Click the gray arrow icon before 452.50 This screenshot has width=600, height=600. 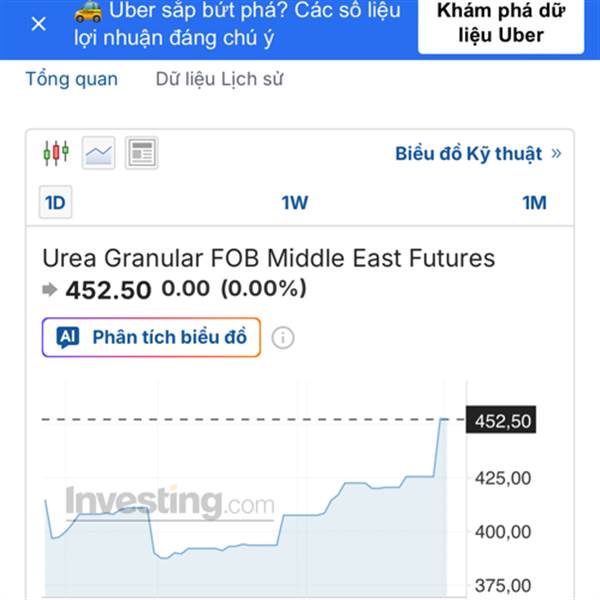(51, 290)
